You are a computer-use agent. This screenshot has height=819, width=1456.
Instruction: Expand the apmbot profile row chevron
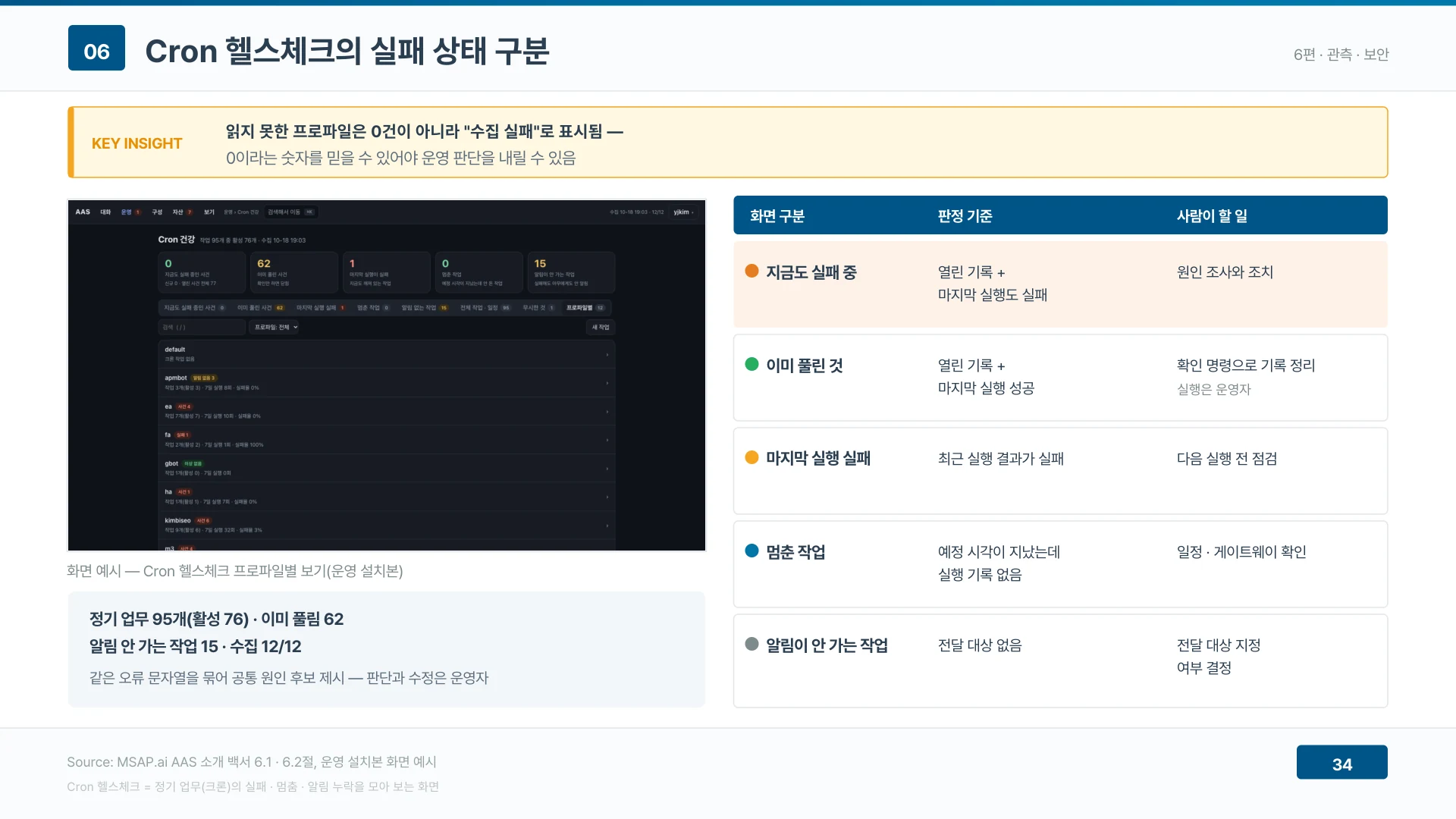[607, 383]
